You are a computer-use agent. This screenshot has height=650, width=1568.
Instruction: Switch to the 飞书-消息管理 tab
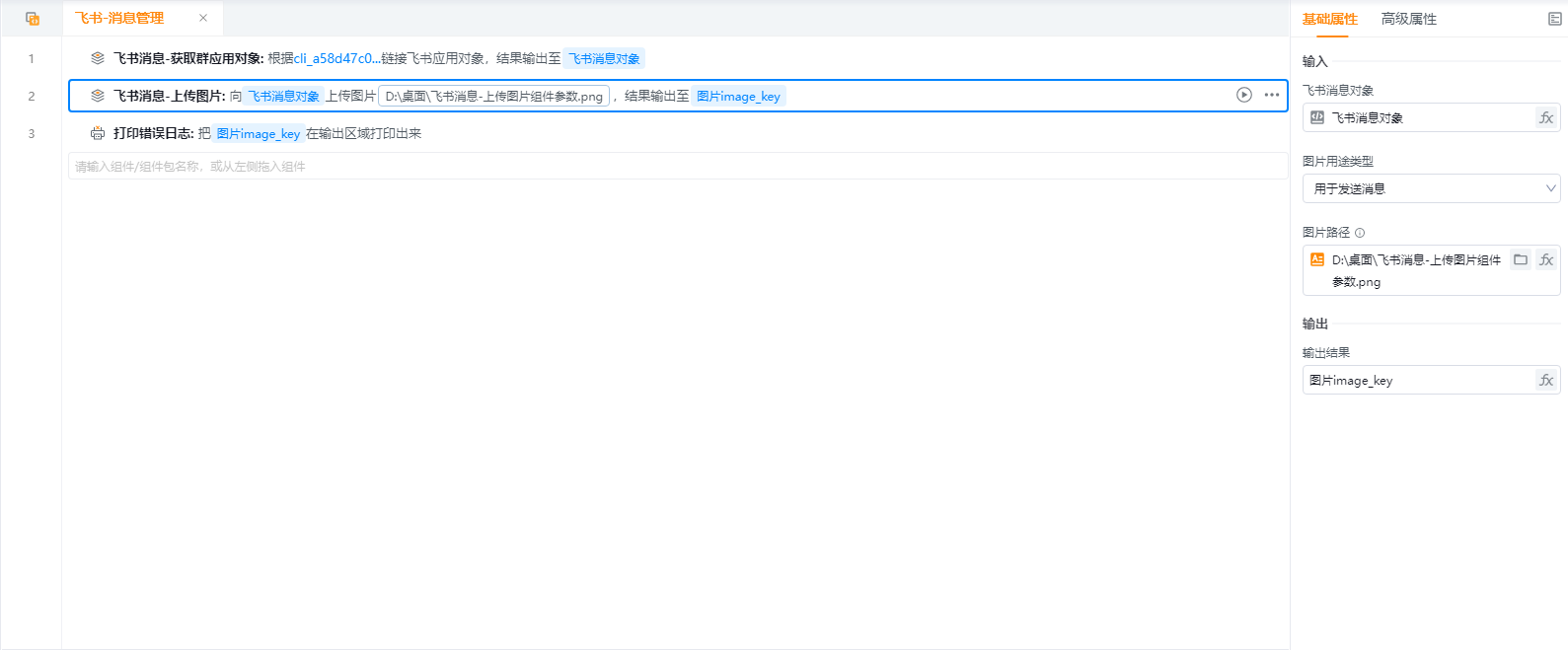coord(119,18)
